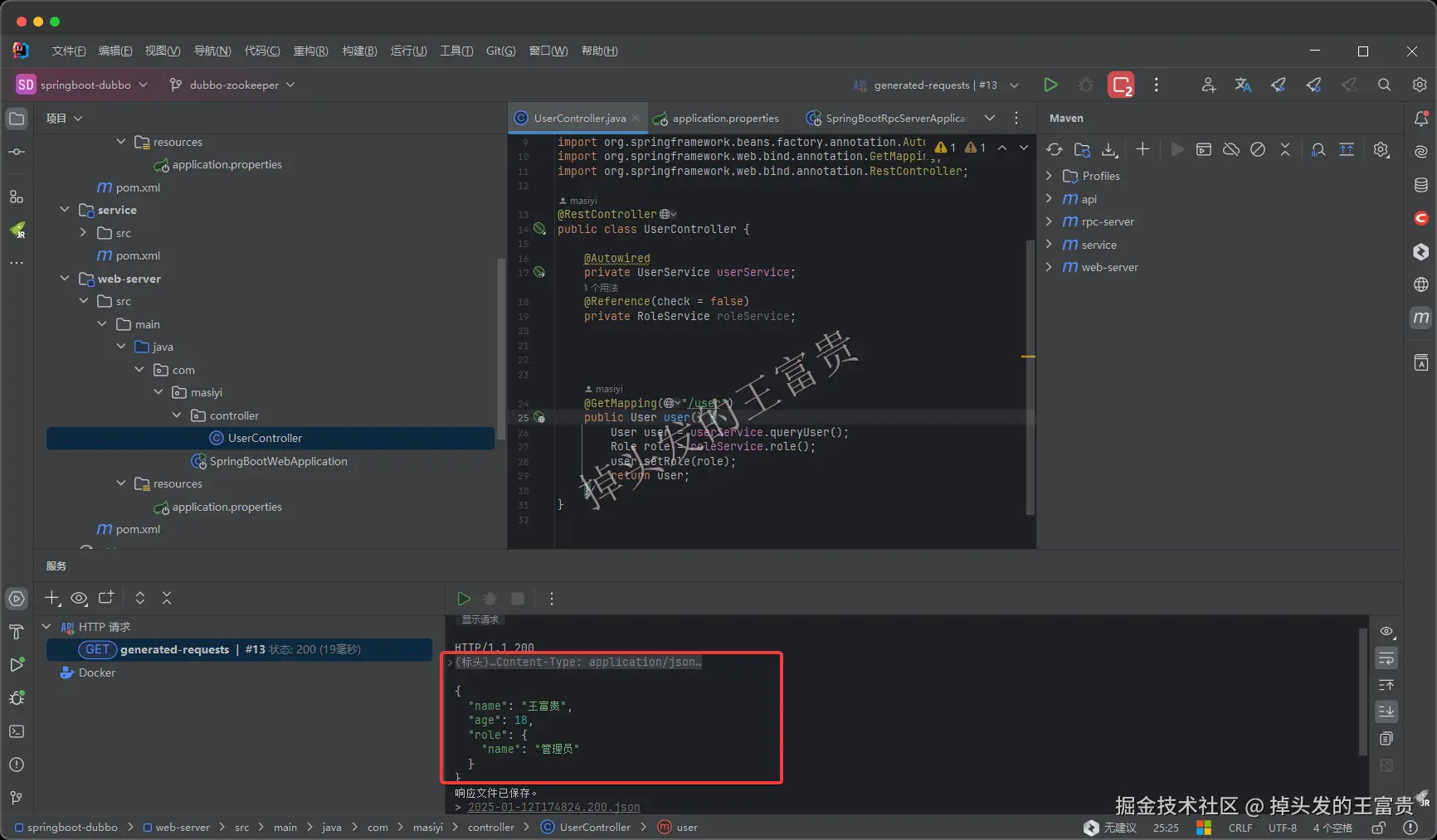Image resolution: width=1437 pixels, height=840 pixels.
Task: Click the controller breadcrumb in navigation bar
Action: point(491,828)
